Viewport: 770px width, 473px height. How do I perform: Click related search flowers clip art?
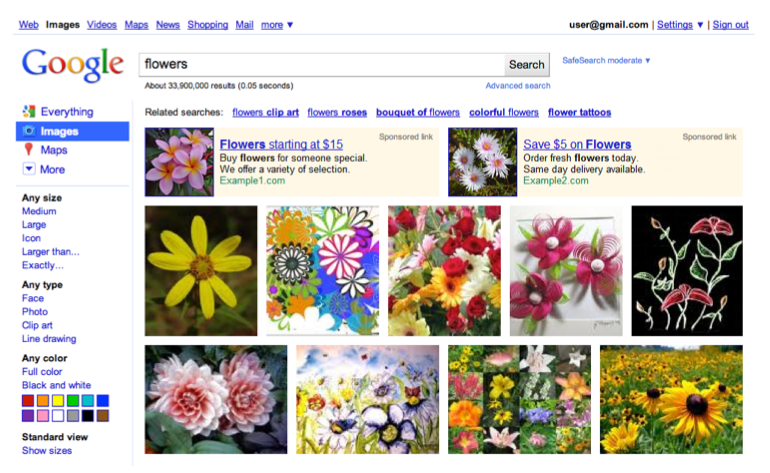(266, 112)
